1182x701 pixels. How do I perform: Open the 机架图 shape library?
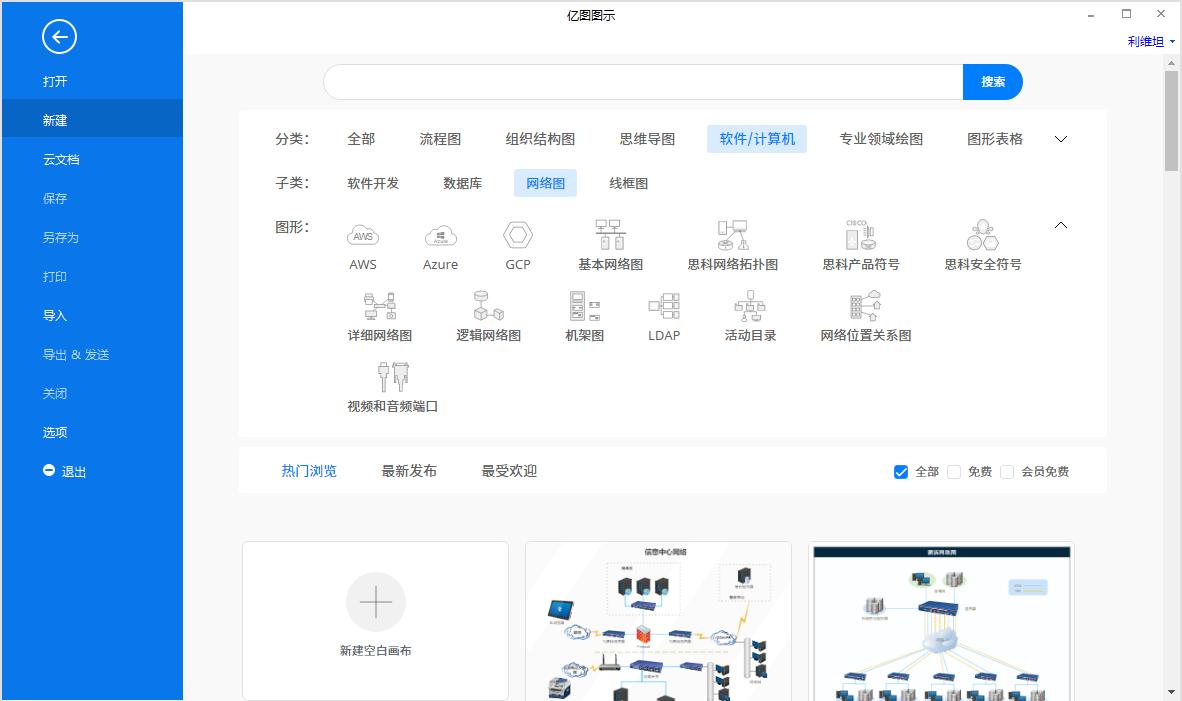[582, 305]
